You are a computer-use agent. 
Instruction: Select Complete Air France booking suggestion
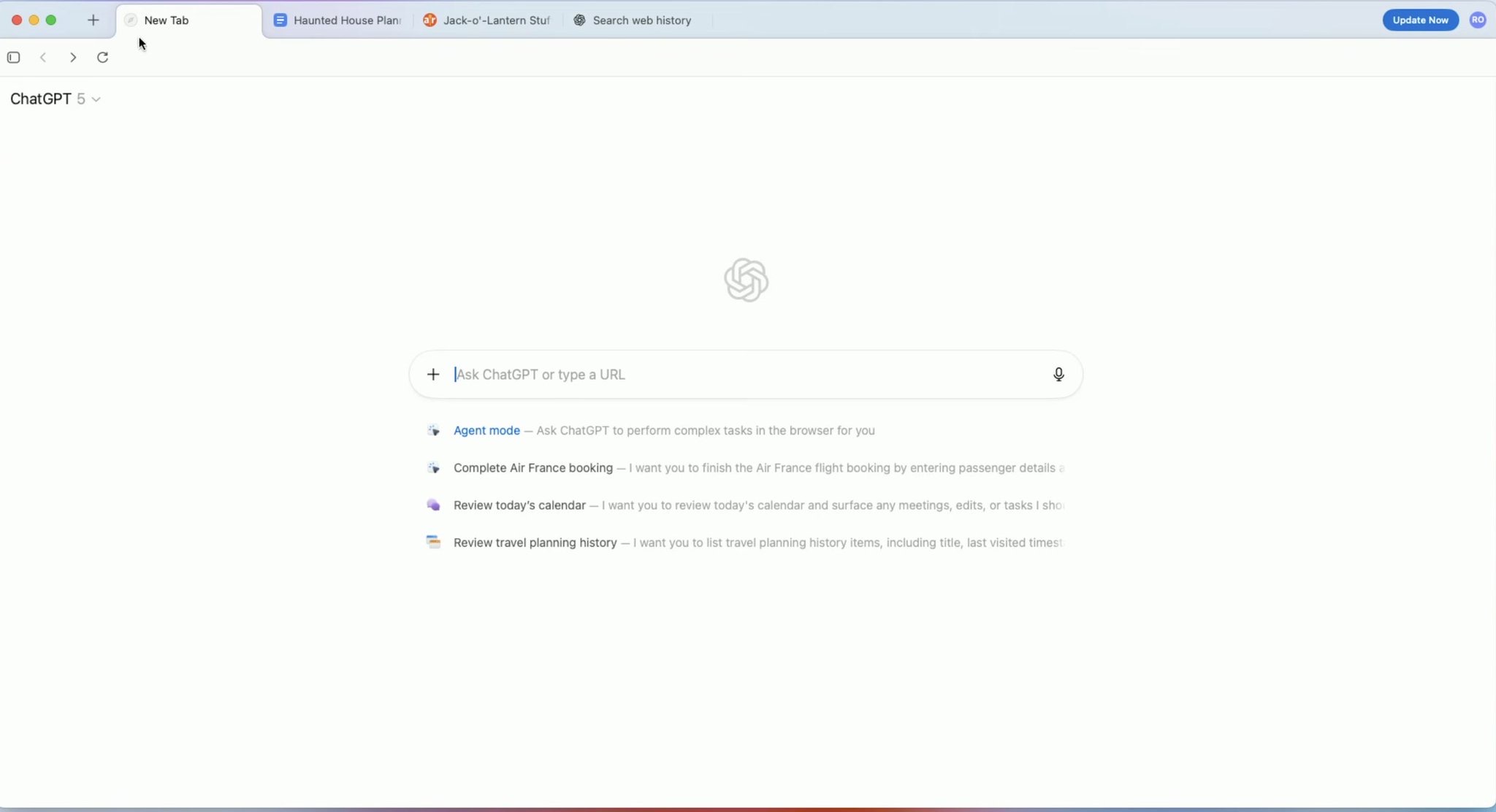point(533,468)
